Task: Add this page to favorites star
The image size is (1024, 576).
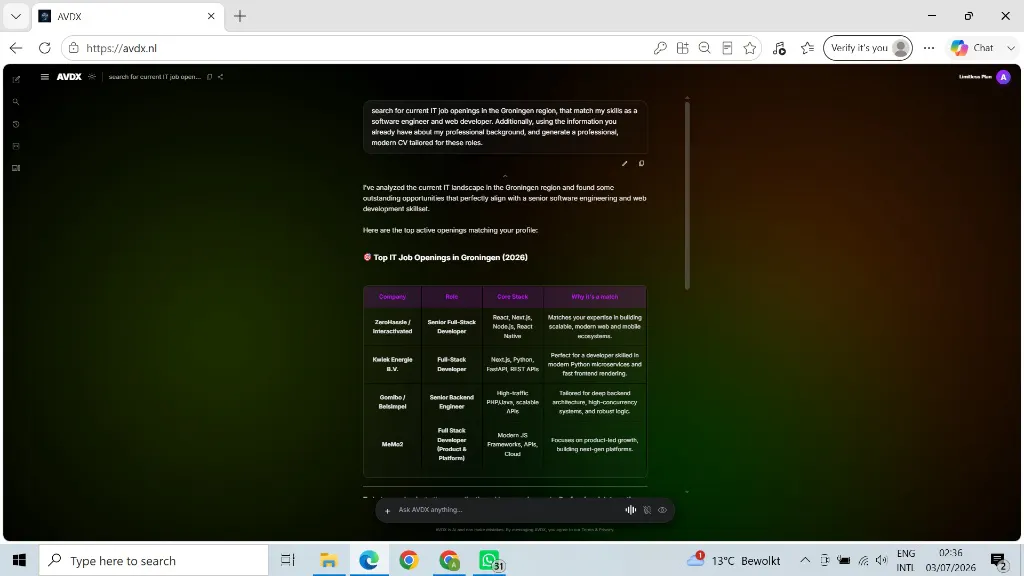Action: click(750, 48)
